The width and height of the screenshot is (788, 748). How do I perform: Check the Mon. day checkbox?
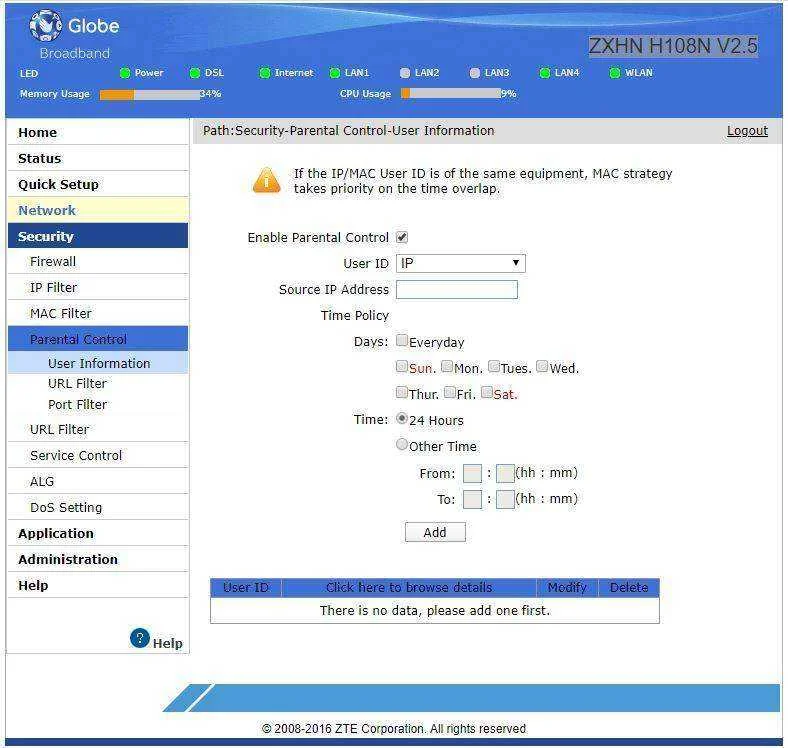pos(447,366)
